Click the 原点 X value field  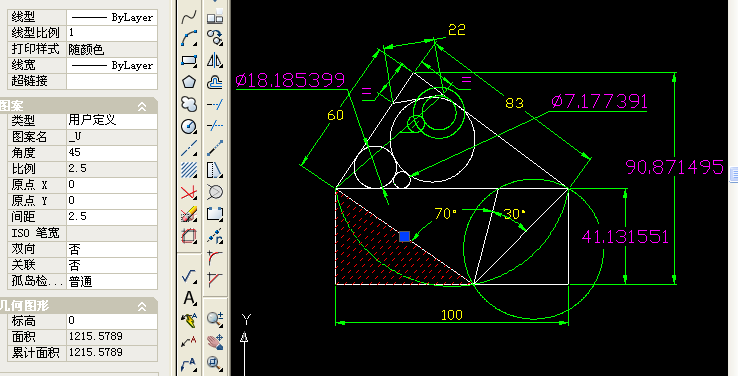(x=112, y=185)
